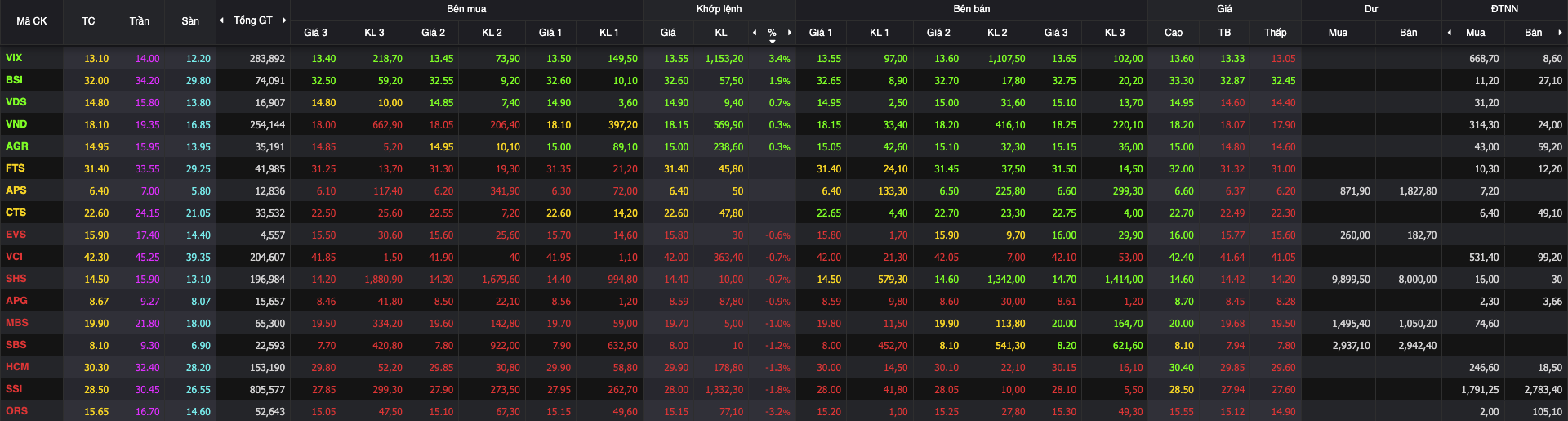Click the Cao column header

[x=1174, y=33]
